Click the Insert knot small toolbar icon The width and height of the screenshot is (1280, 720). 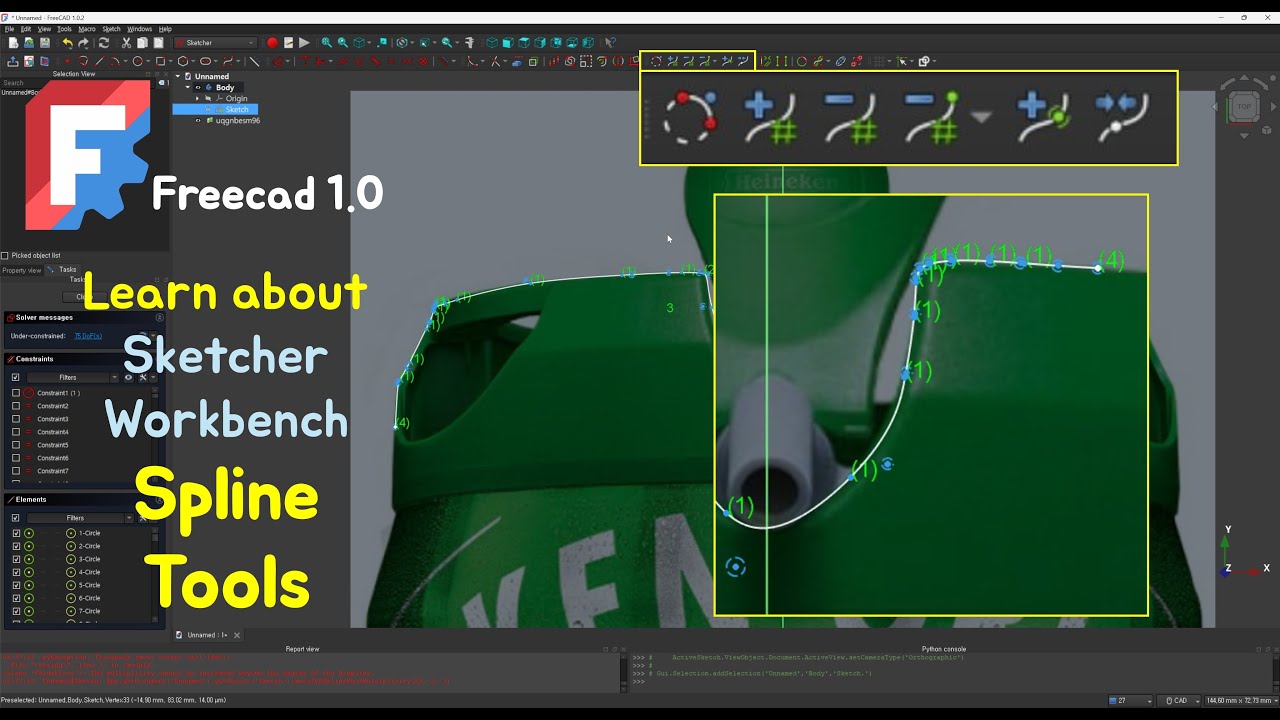coord(727,61)
